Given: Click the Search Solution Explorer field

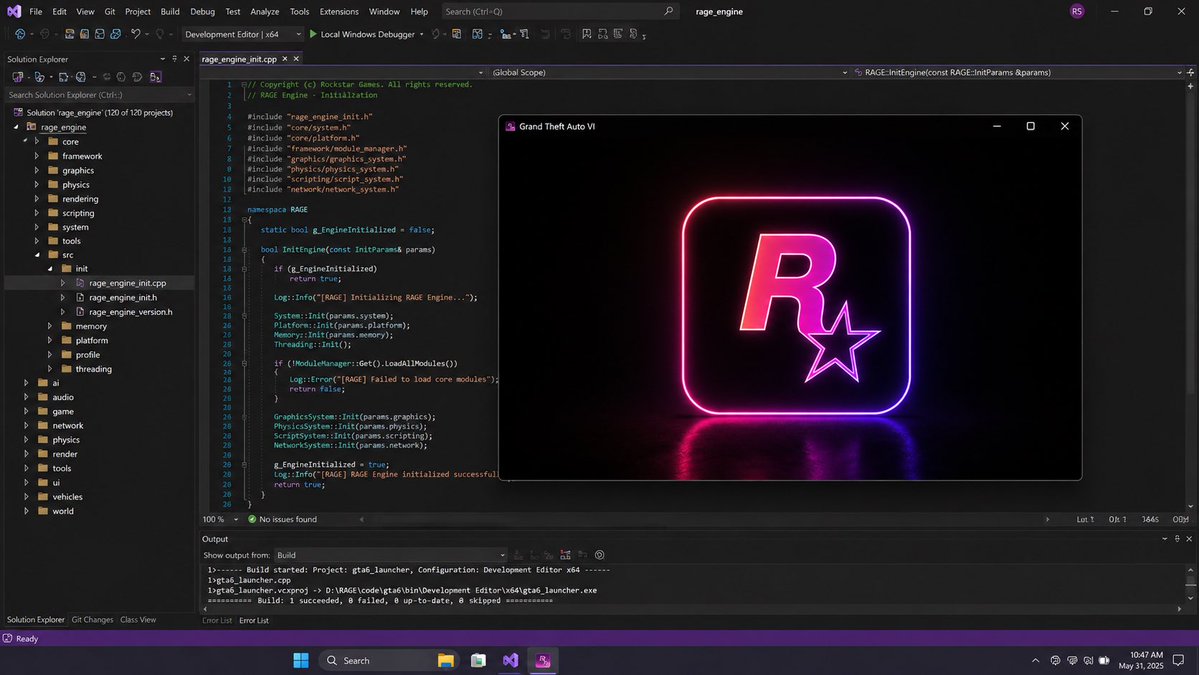Looking at the screenshot, I should point(99,95).
